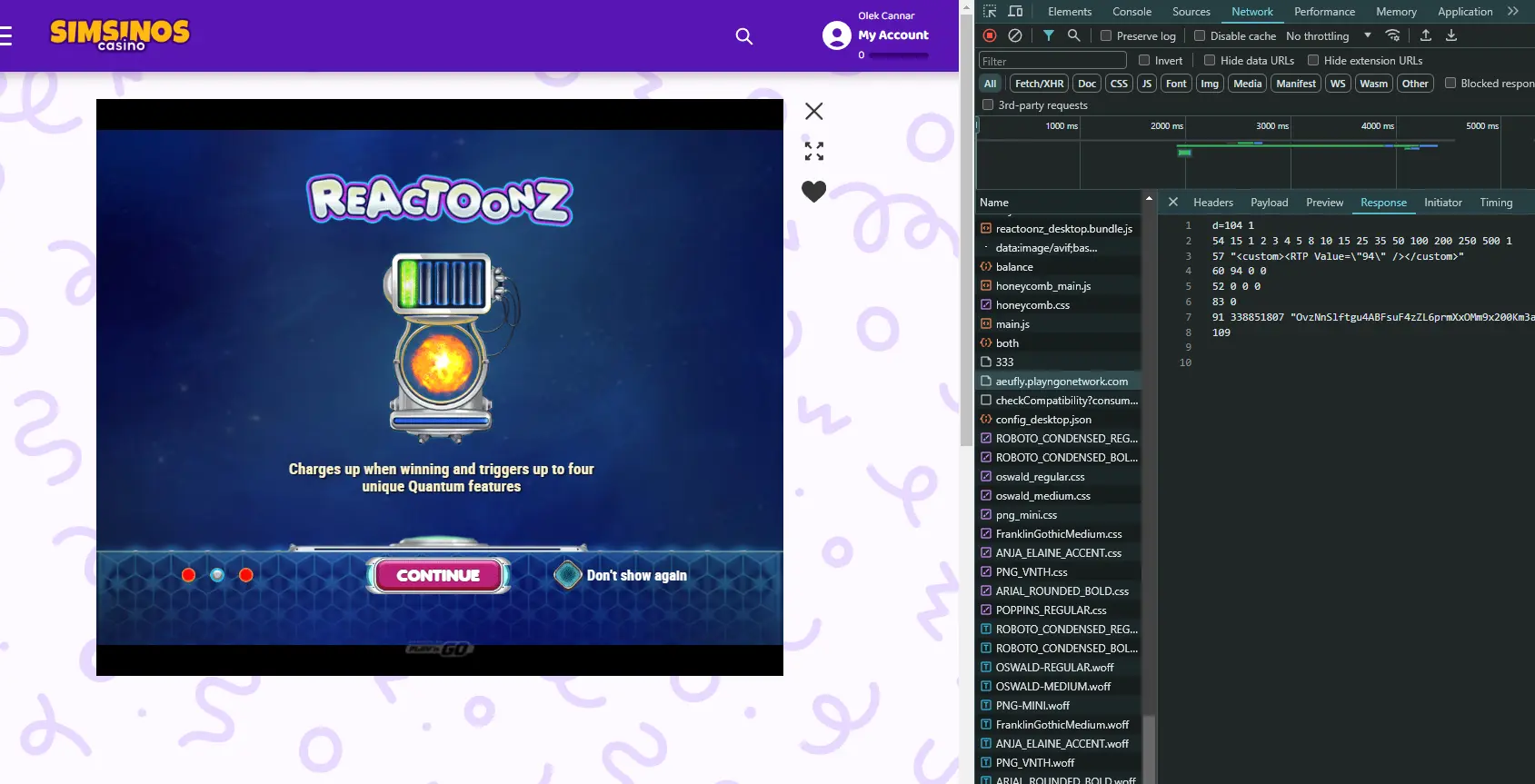Viewport: 1535px width, 784px height.
Task: Expand more DevTools tabs chevron
Action: 1513,12
